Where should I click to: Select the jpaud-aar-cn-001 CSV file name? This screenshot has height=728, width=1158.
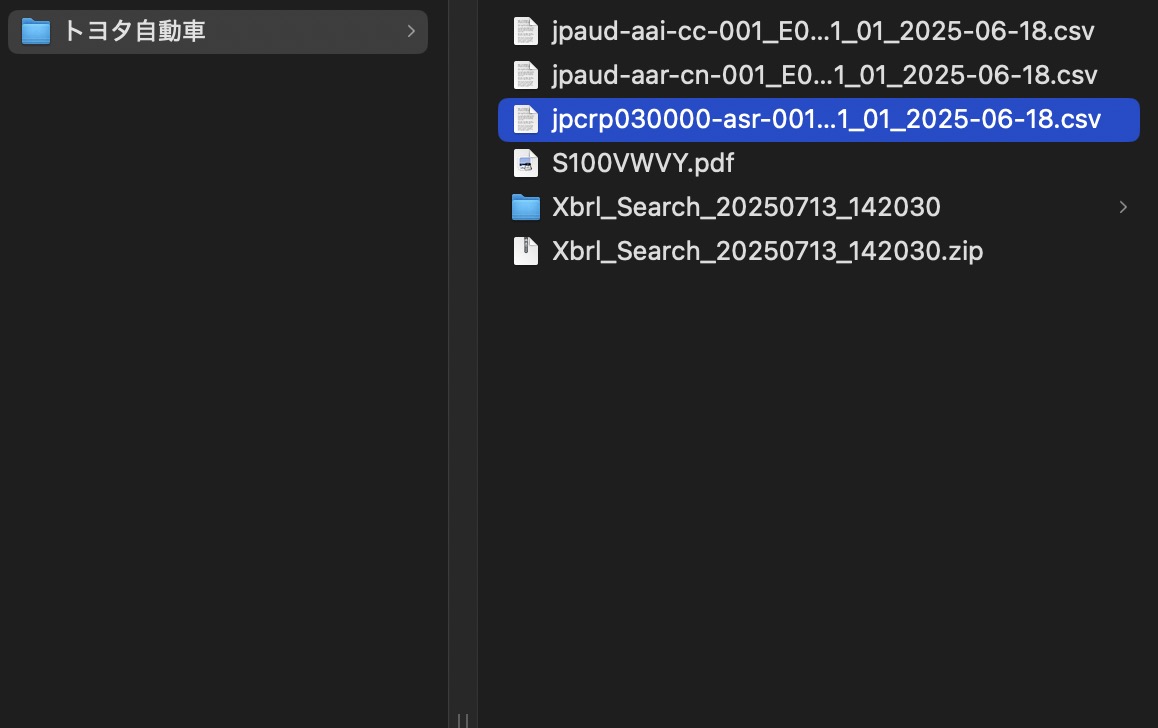(x=824, y=75)
